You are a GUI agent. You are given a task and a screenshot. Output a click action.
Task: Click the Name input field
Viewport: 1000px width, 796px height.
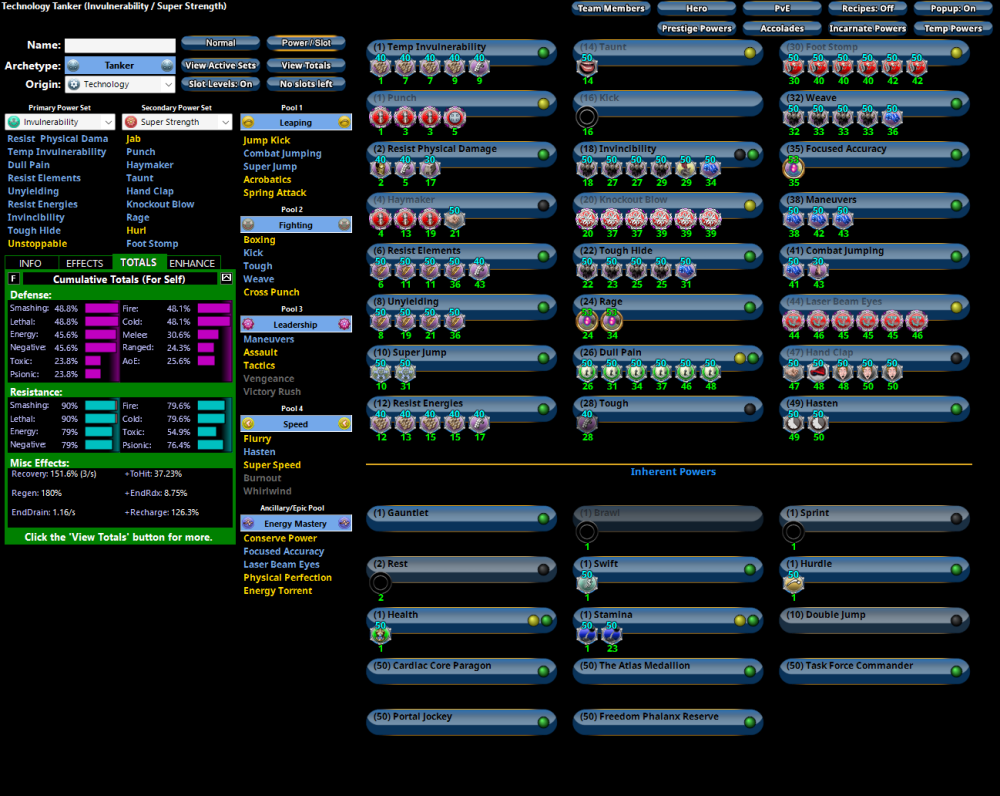[120, 44]
